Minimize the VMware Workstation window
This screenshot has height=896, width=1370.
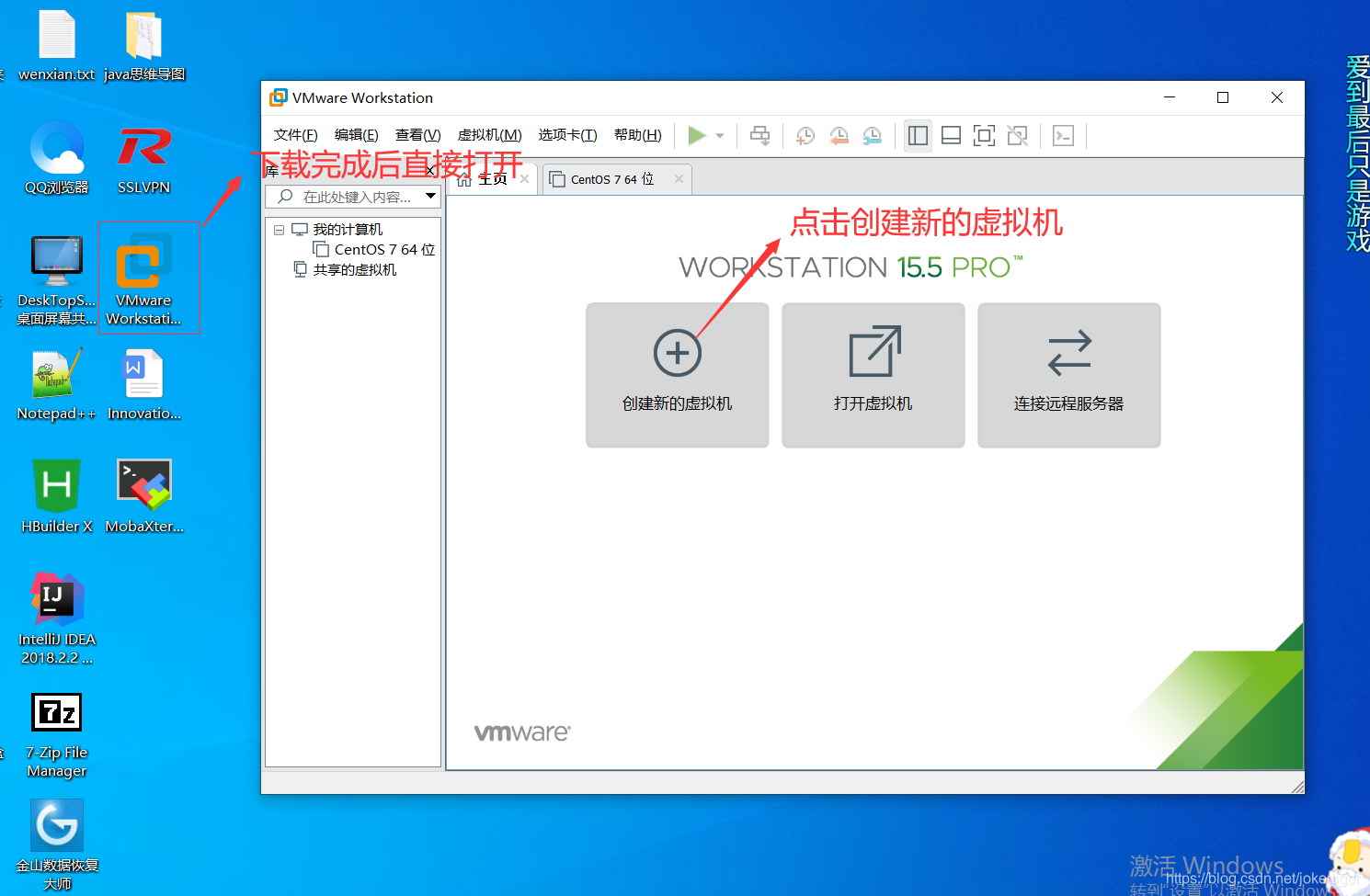click(1170, 97)
